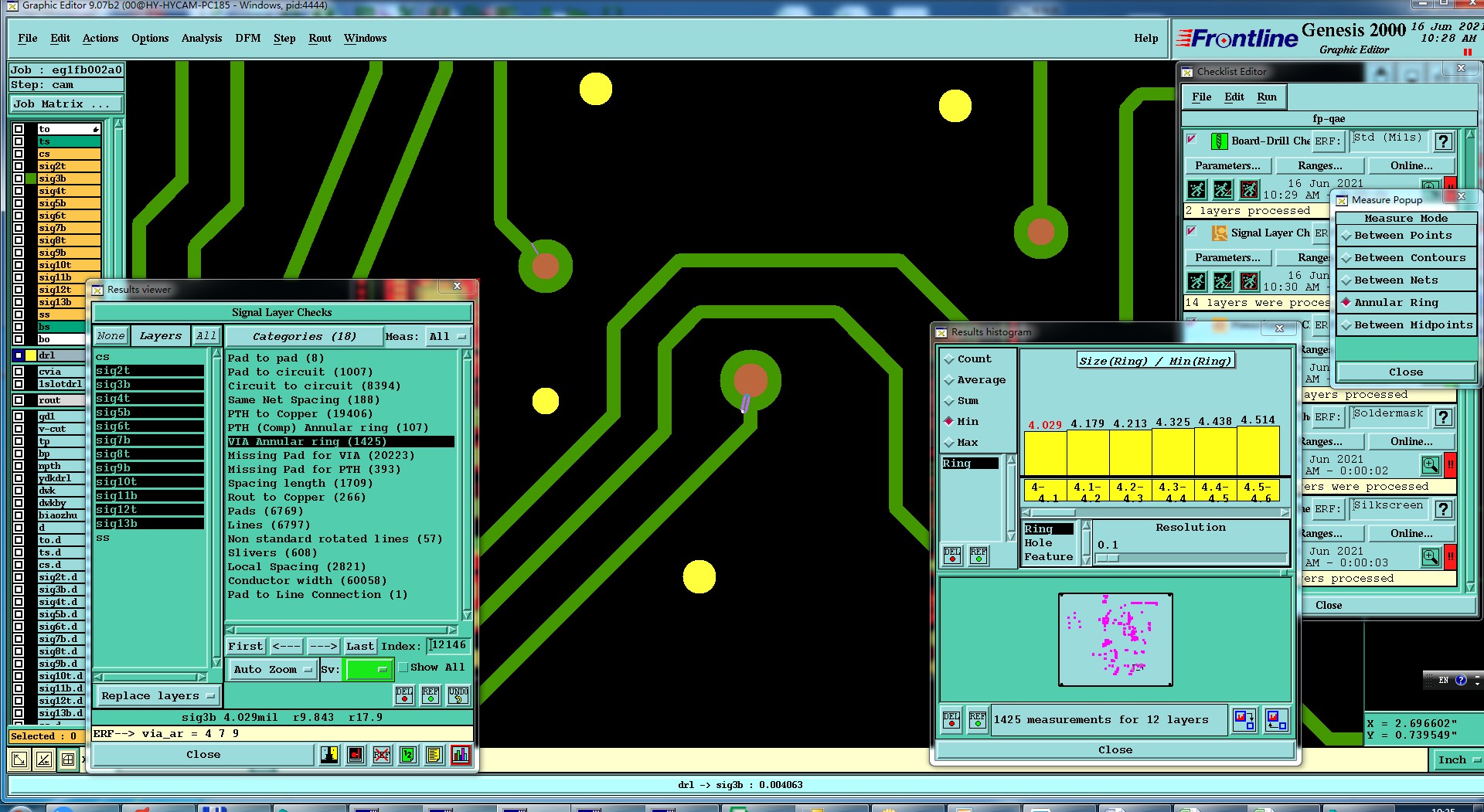1484x812 pixels.
Task: Click the DEL icon in Results viewer
Action: tap(404, 695)
